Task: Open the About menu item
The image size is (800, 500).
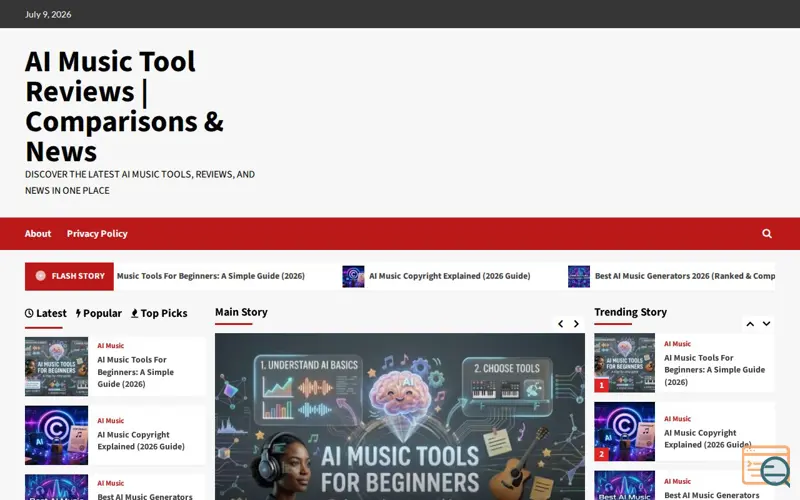Action: point(38,234)
